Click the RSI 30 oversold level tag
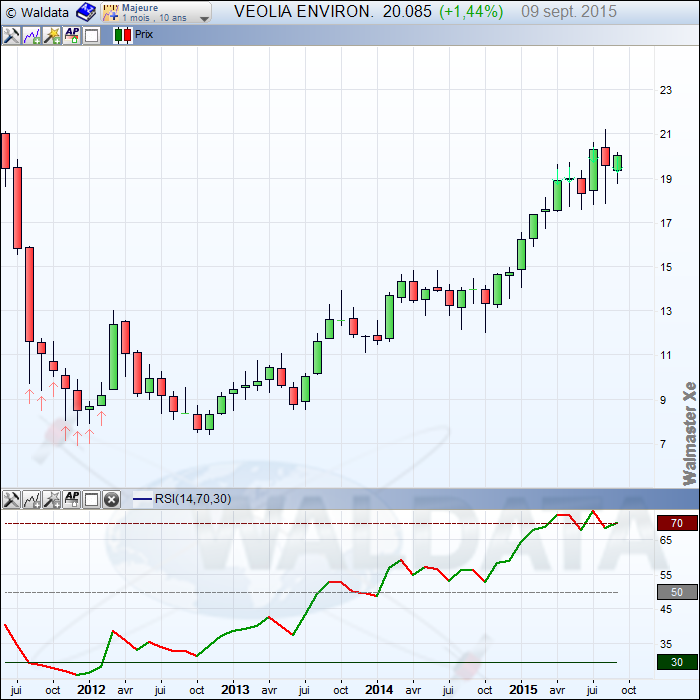Image resolution: width=700 pixels, height=700 pixels. (677, 662)
